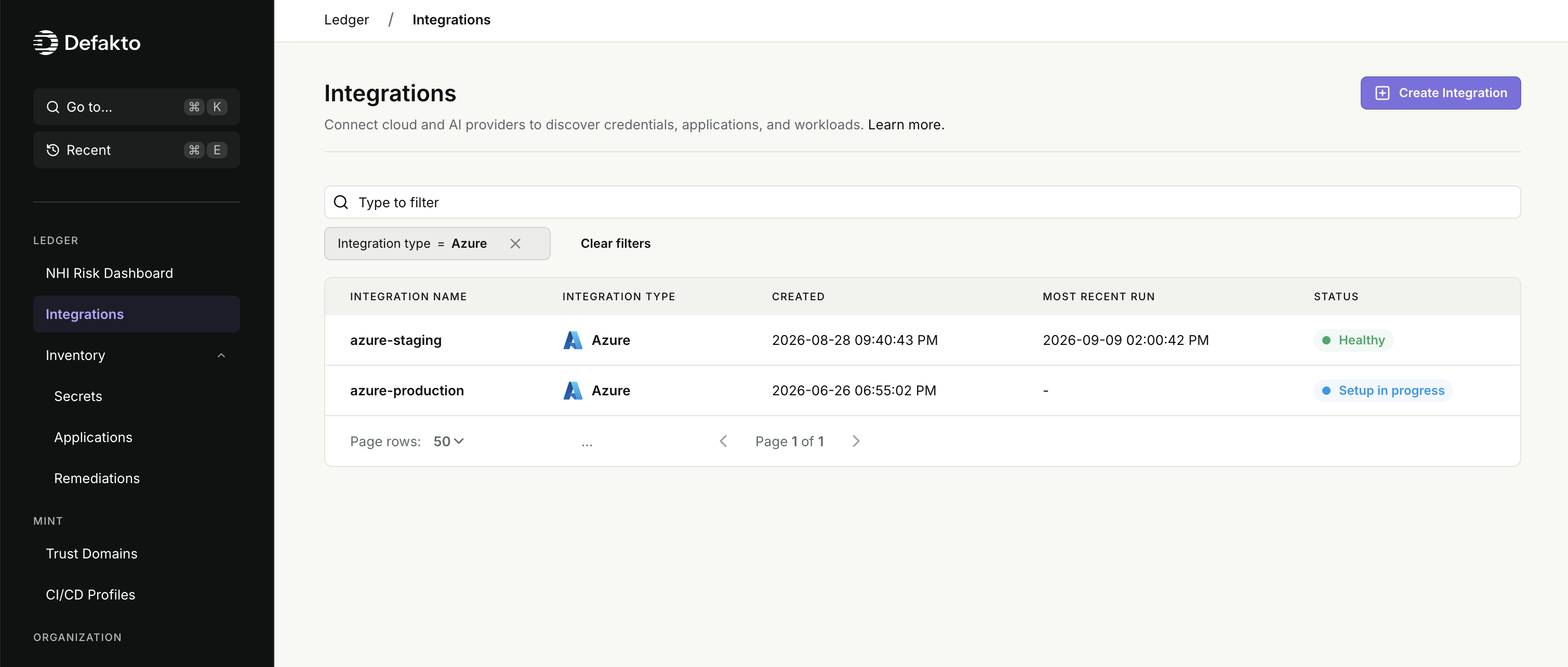Remove the Azure integration type filter
This screenshot has height=667, width=1568.
pos(515,244)
